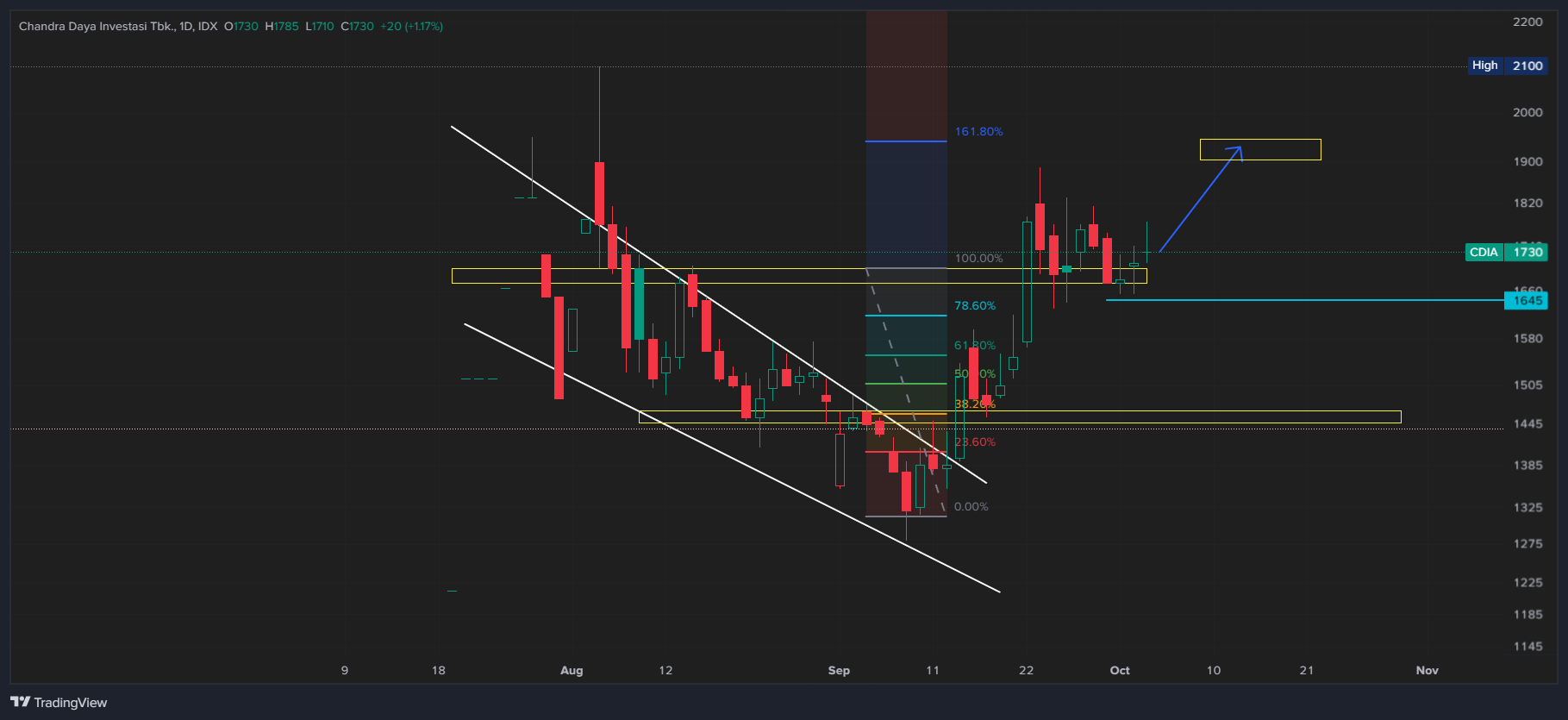The height and width of the screenshot is (720, 1568).
Task: Click the 0.00% Fibonacci level label
Action: pyautogui.click(x=971, y=507)
